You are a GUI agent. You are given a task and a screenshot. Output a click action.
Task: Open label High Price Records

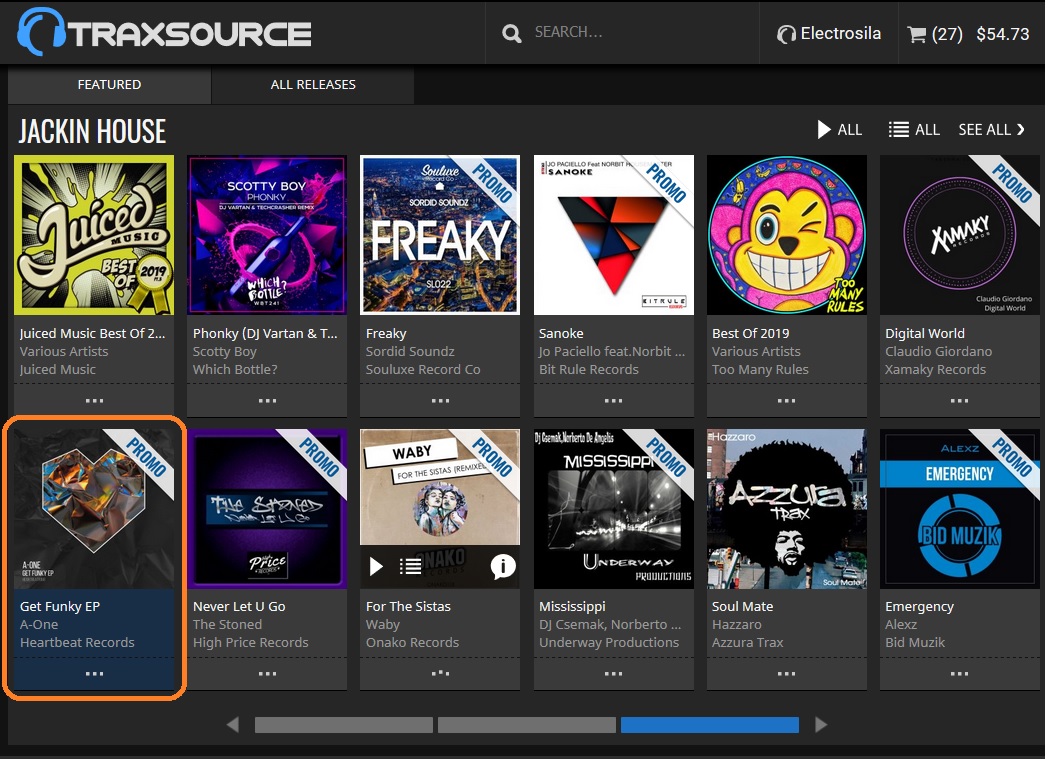(x=251, y=642)
